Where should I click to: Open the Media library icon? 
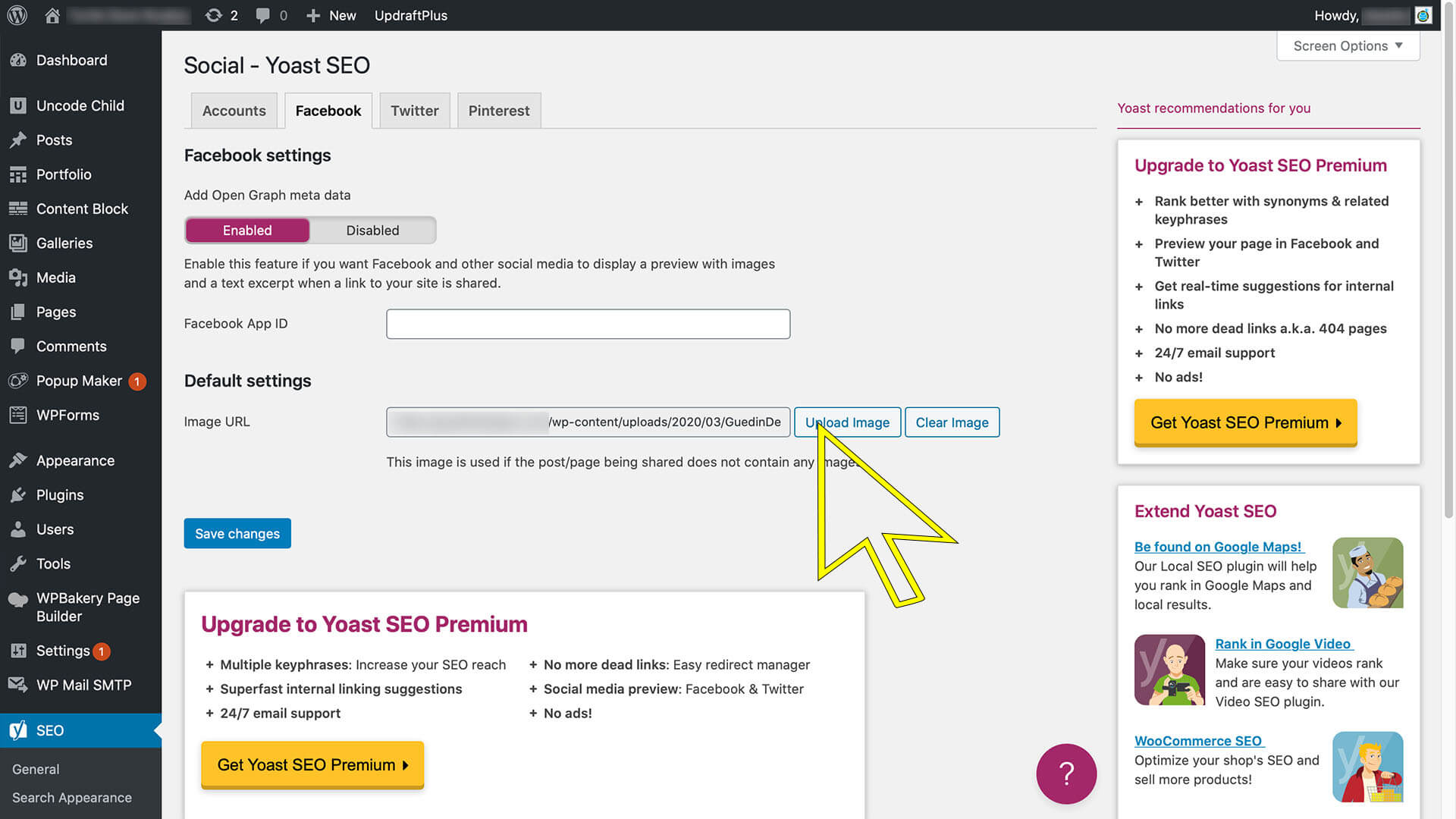pos(18,278)
